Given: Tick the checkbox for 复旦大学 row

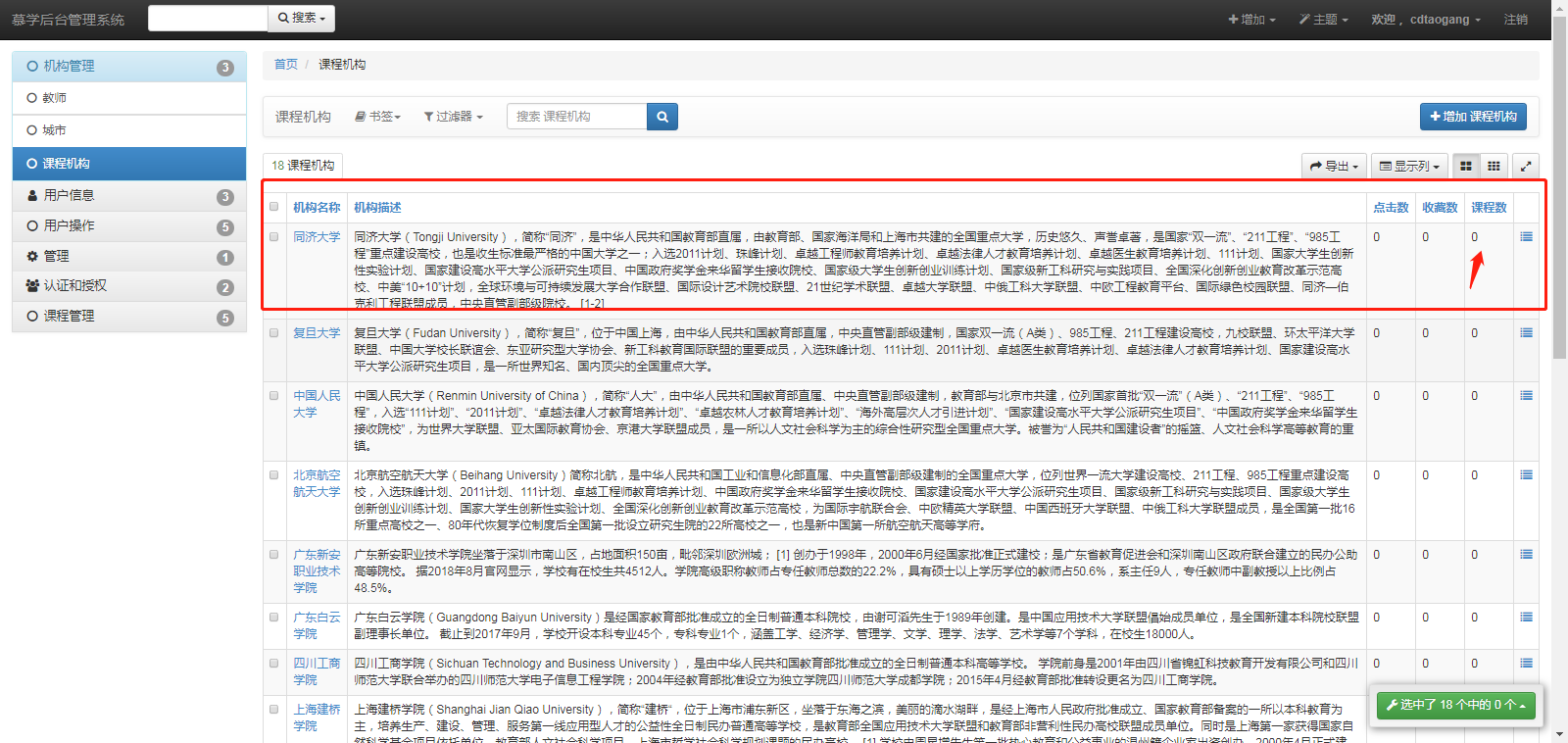Looking at the screenshot, I should tap(274, 333).
